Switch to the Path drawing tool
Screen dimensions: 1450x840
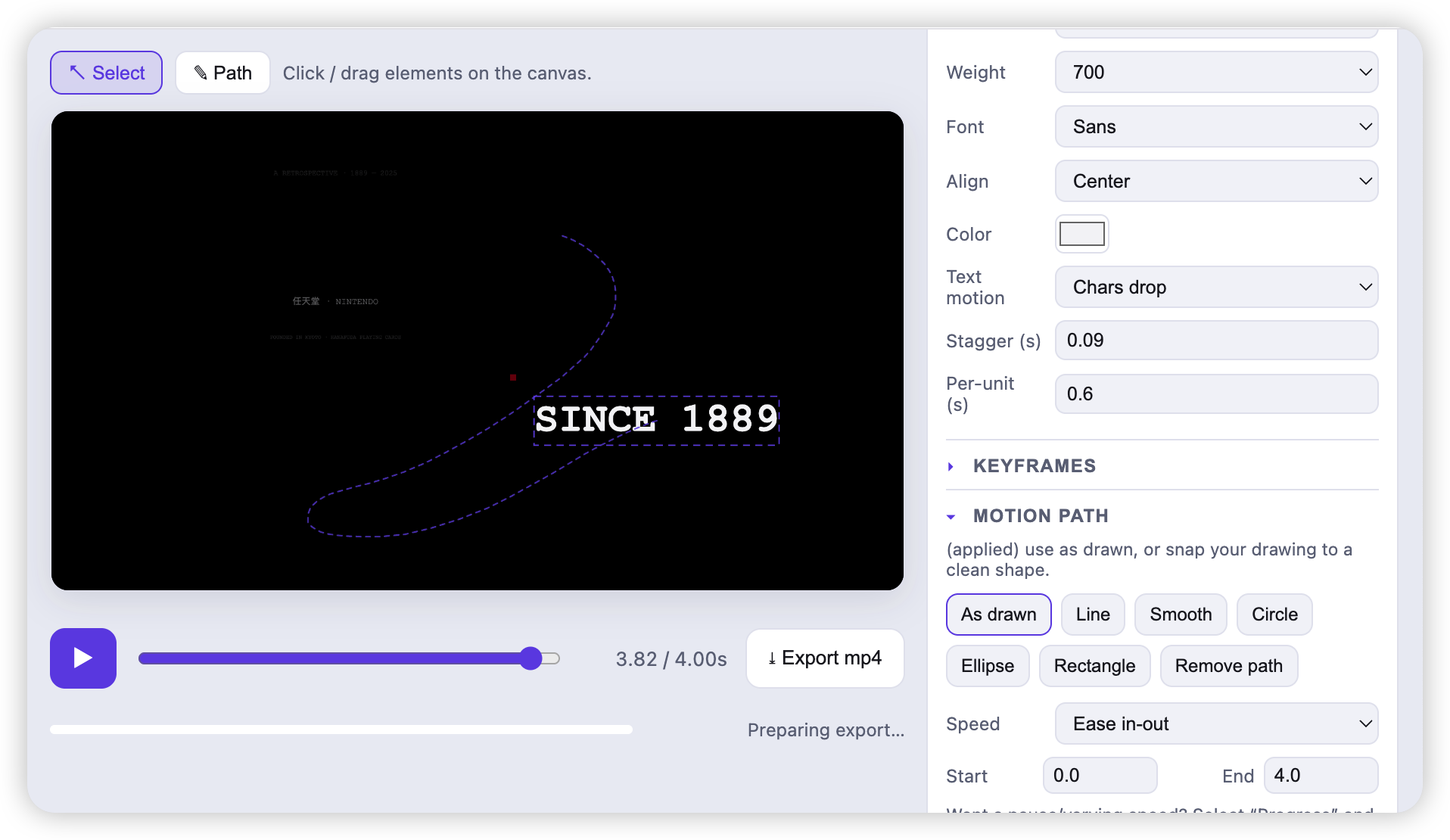point(222,73)
